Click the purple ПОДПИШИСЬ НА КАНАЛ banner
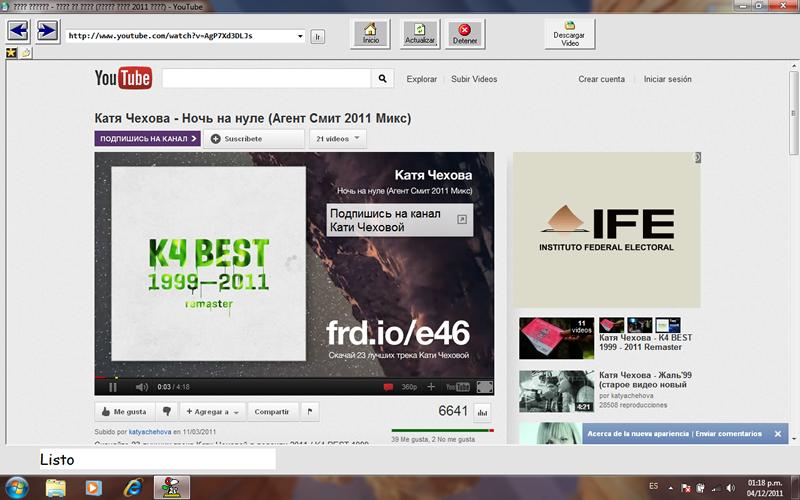This screenshot has width=800, height=500. coord(147,139)
